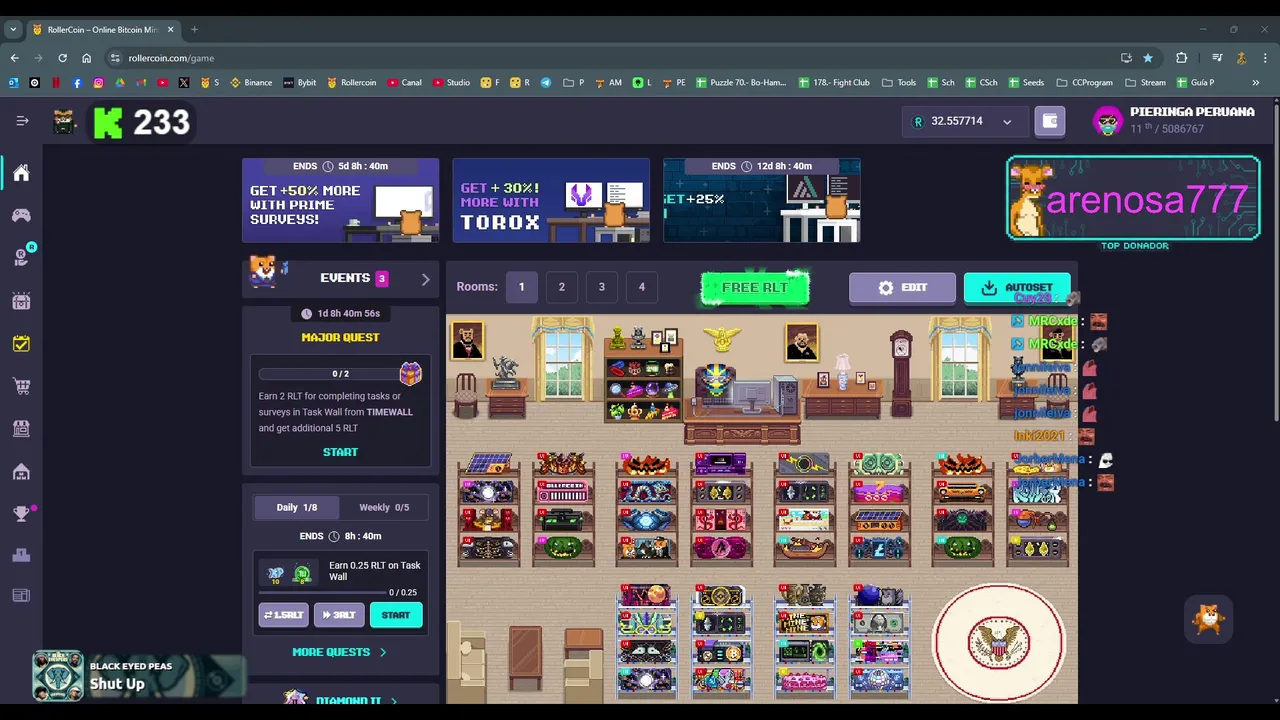Skip quest for 3RLT button
Image resolution: width=1280 pixels, height=720 pixels.
[x=338, y=615]
